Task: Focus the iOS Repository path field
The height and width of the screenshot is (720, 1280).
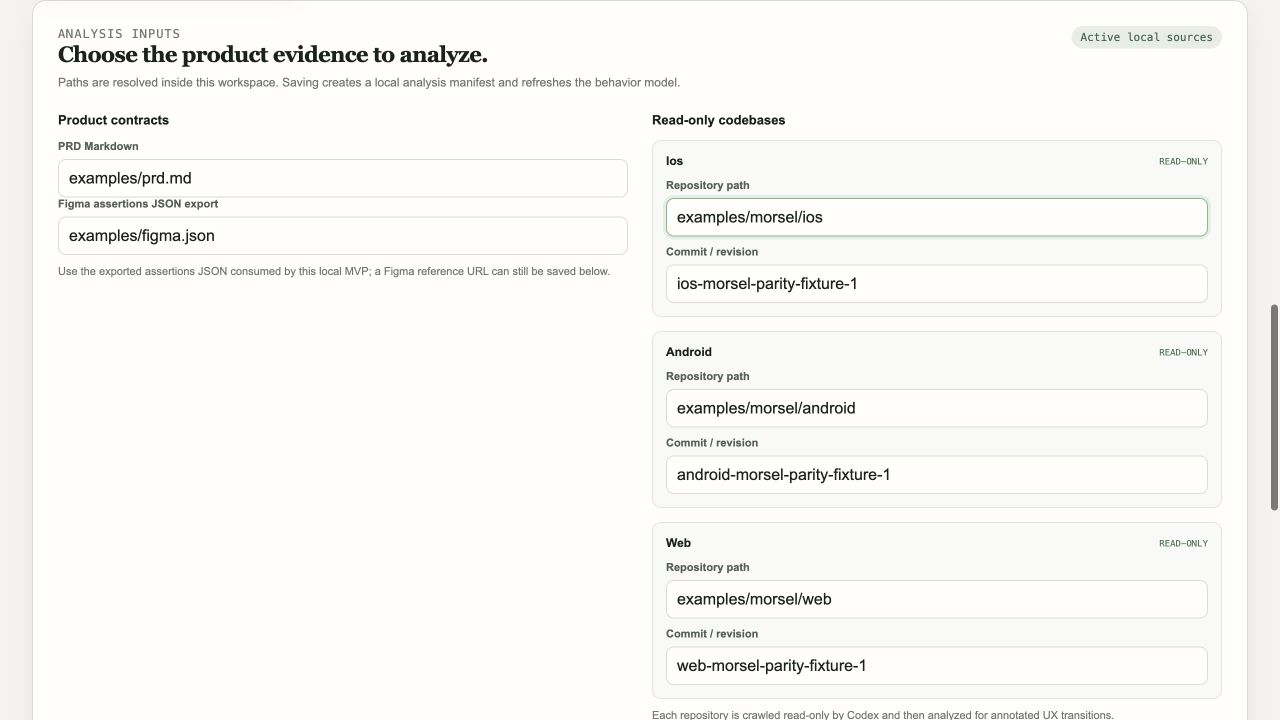Action: pyautogui.click(x=936, y=217)
